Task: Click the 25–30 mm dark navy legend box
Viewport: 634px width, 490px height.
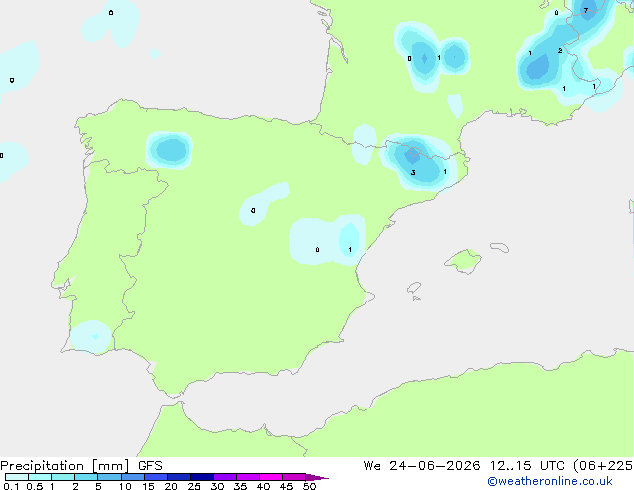Action: tap(202, 477)
